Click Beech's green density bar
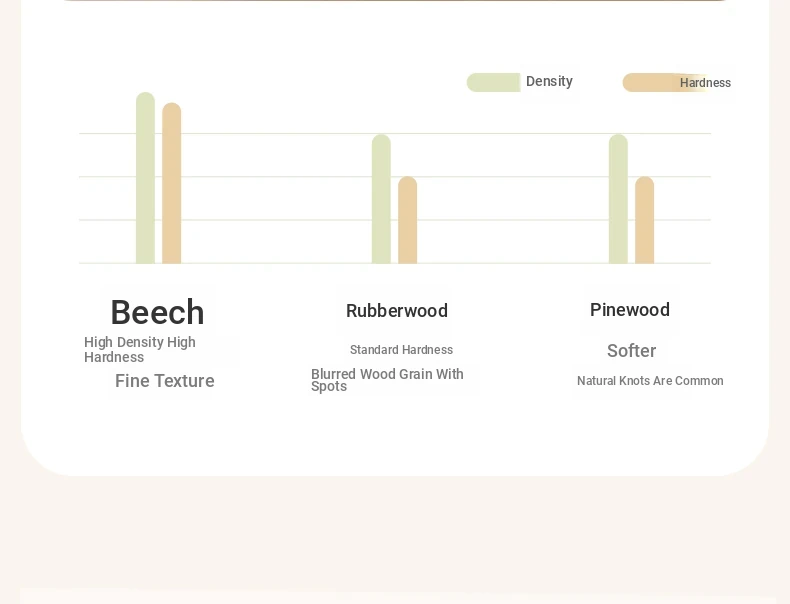The height and width of the screenshot is (604, 790). click(146, 178)
